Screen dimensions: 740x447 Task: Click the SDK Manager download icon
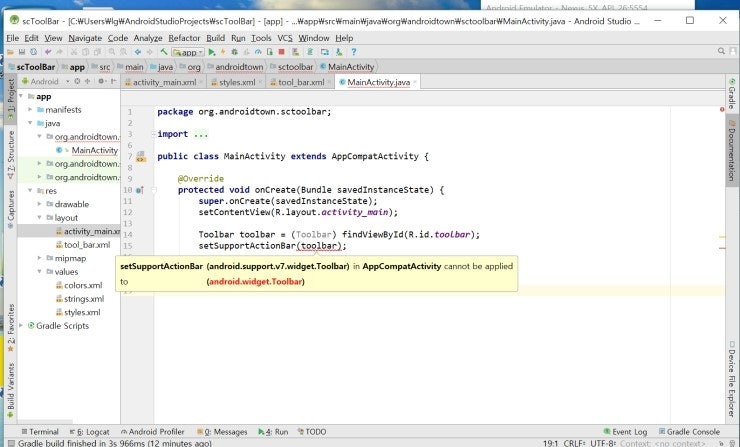click(x=339, y=52)
